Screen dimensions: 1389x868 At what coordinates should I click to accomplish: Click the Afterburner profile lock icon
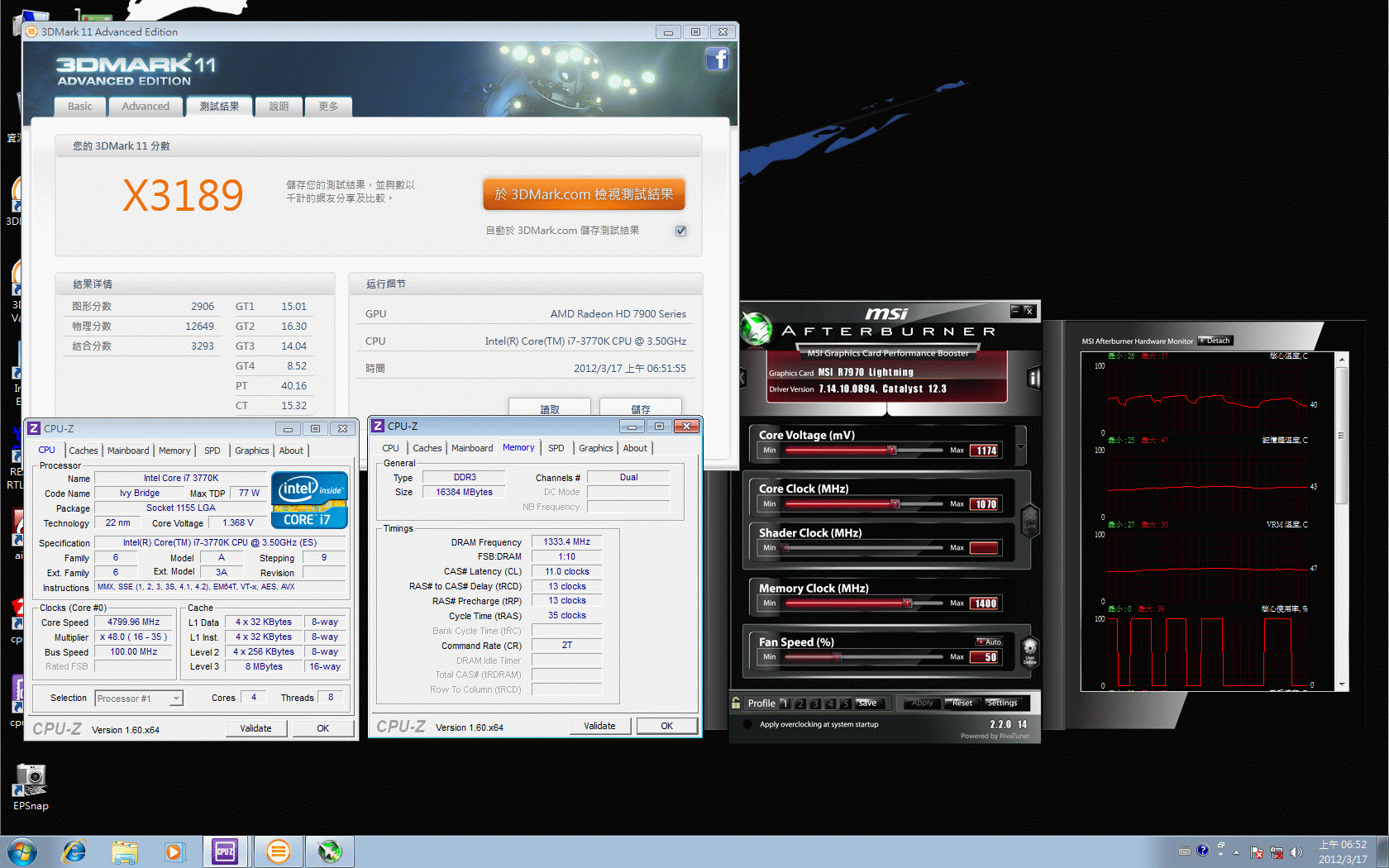pyautogui.click(x=736, y=703)
